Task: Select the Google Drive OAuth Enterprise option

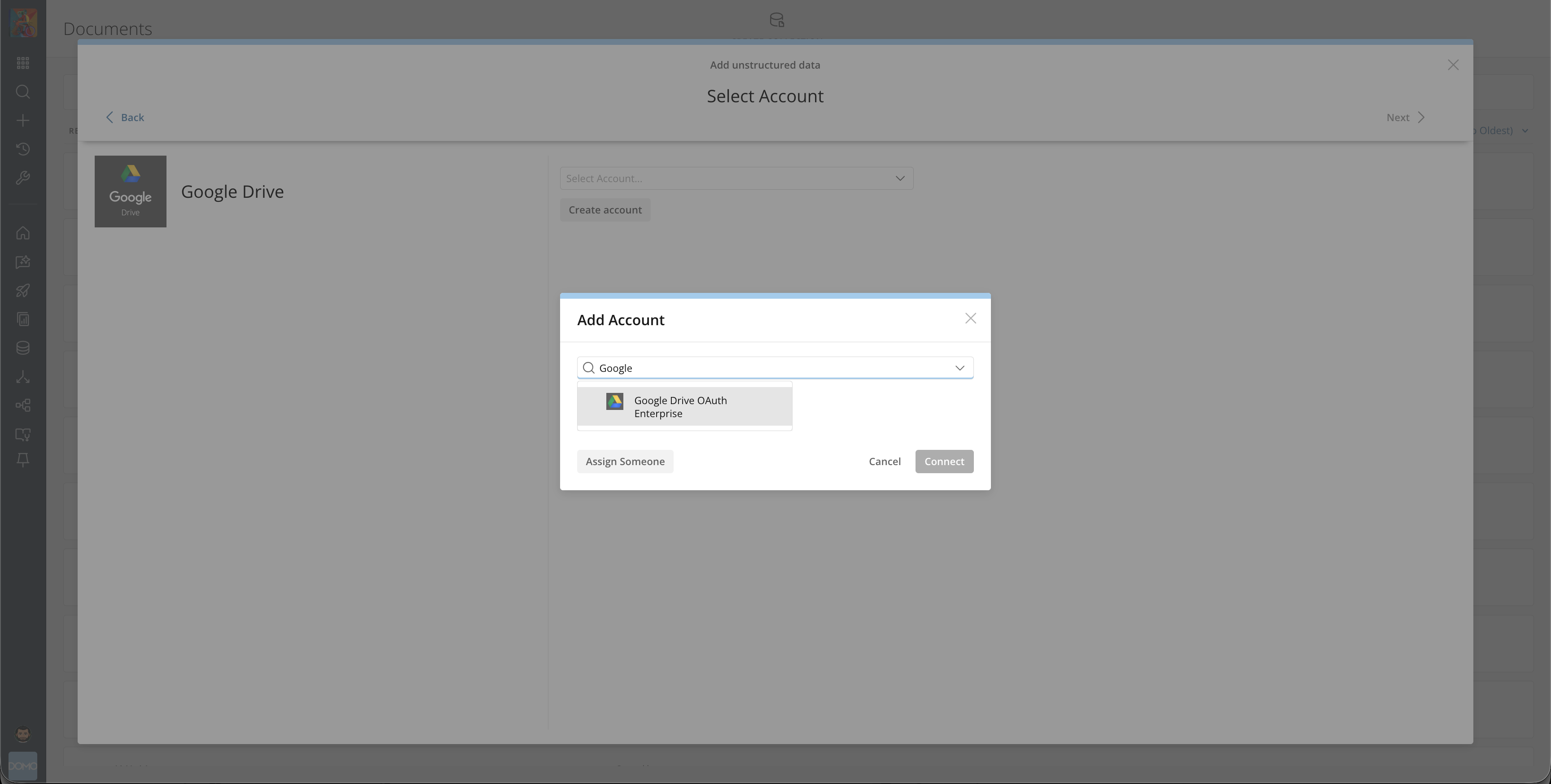Action: (684, 407)
